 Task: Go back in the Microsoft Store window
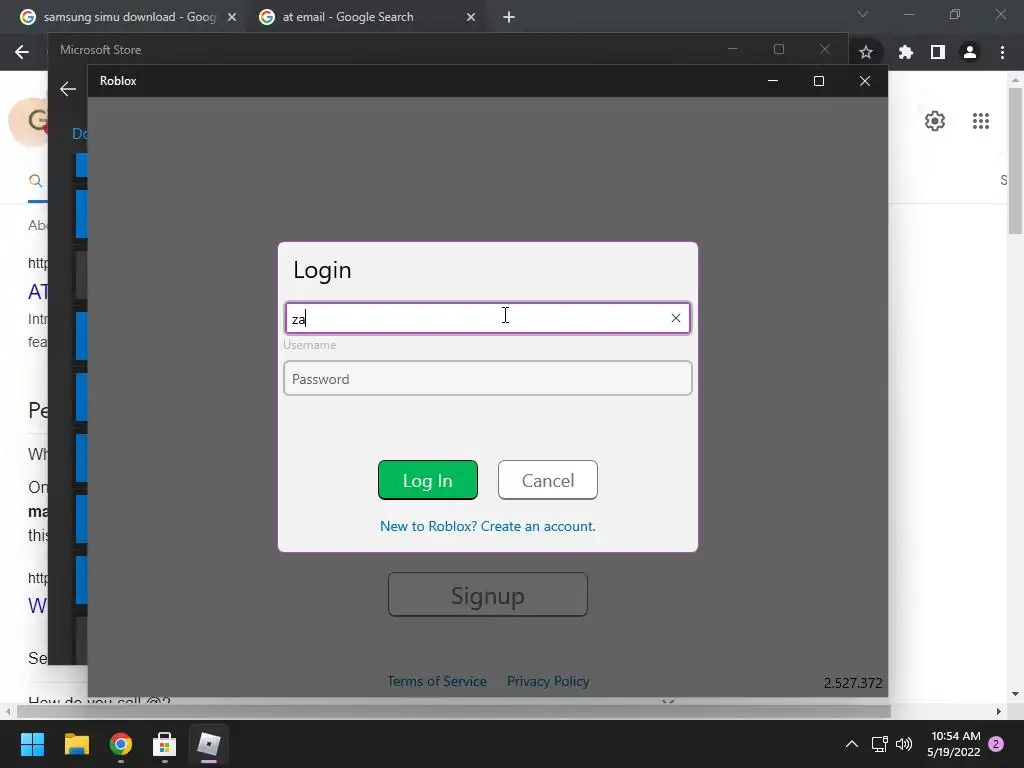68,89
